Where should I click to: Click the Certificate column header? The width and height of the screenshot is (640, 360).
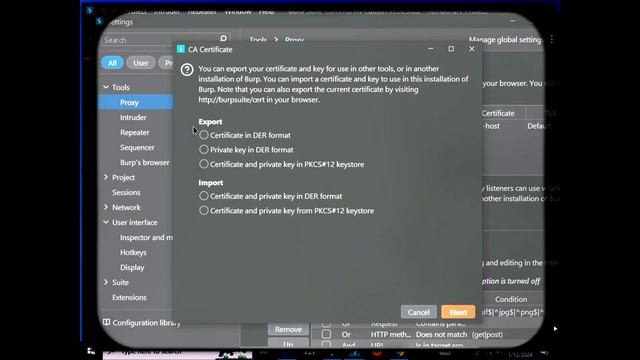(498, 113)
